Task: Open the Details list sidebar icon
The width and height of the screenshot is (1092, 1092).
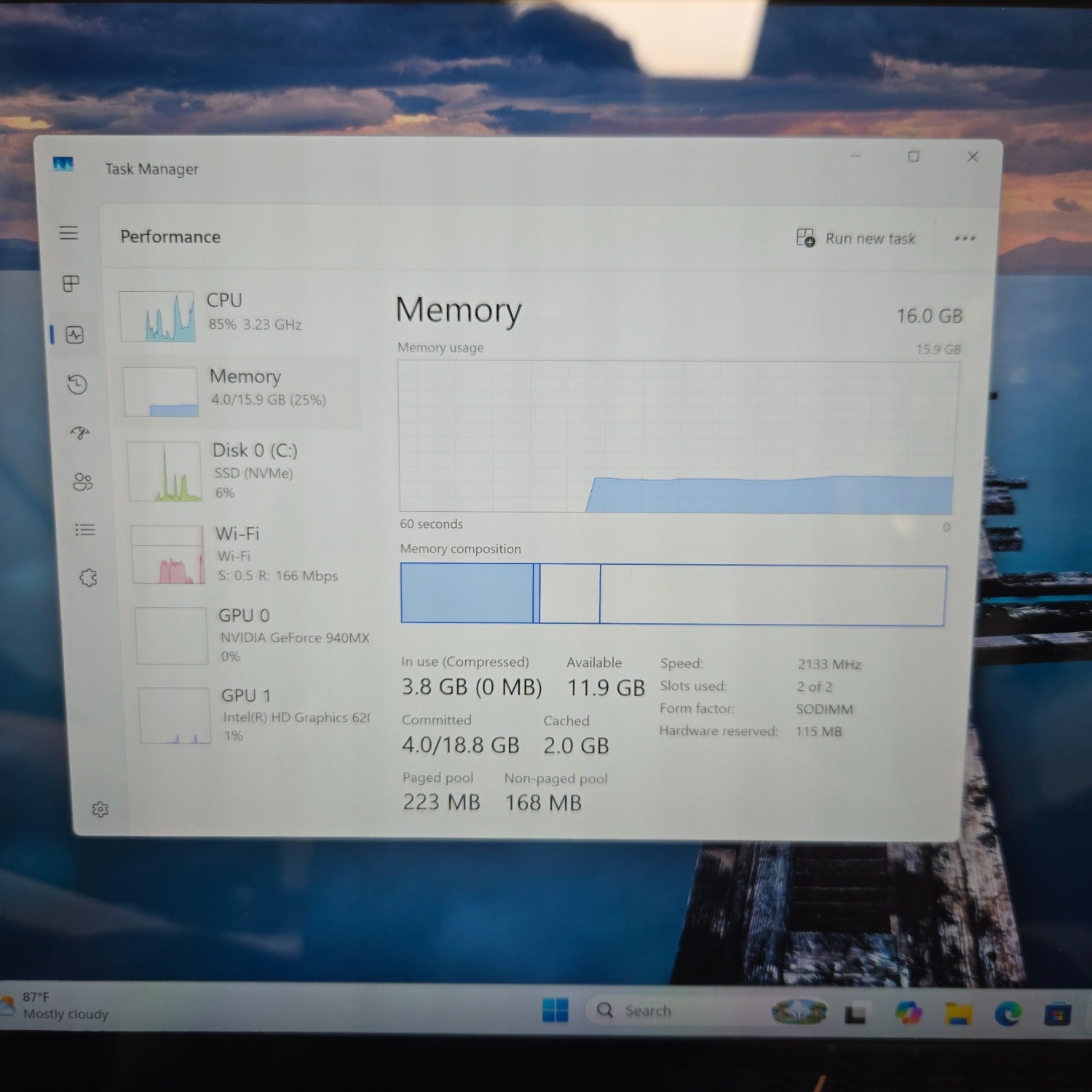Action: pyautogui.click(x=85, y=530)
